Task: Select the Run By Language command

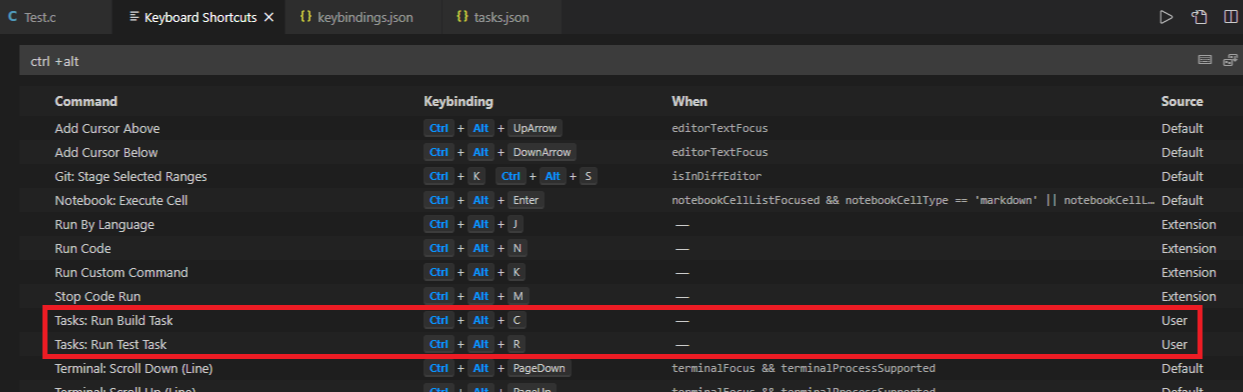Action: pyautogui.click(x=103, y=224)
